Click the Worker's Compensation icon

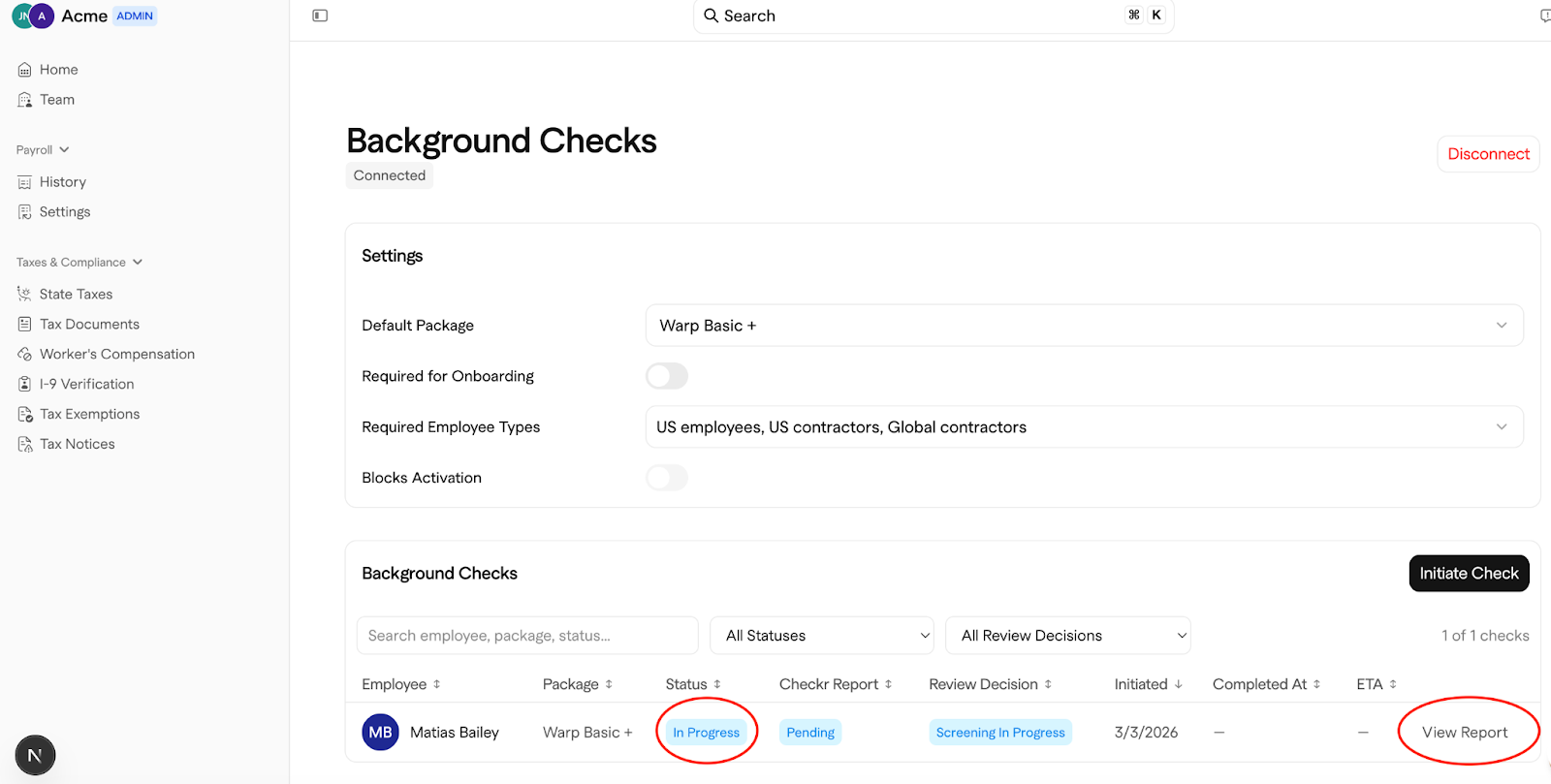(24, 355)
